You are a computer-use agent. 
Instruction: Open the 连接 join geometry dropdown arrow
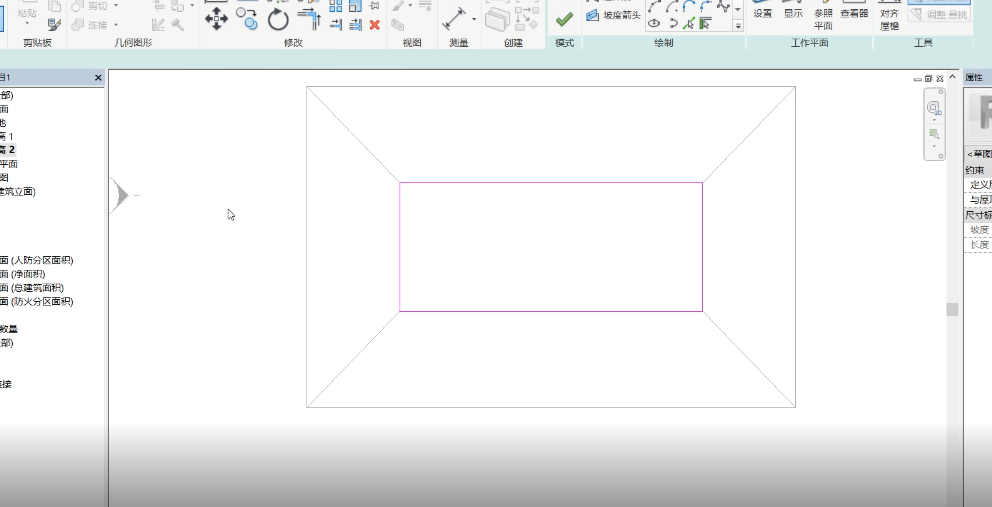pyautogui.click(x=116, y=25)
